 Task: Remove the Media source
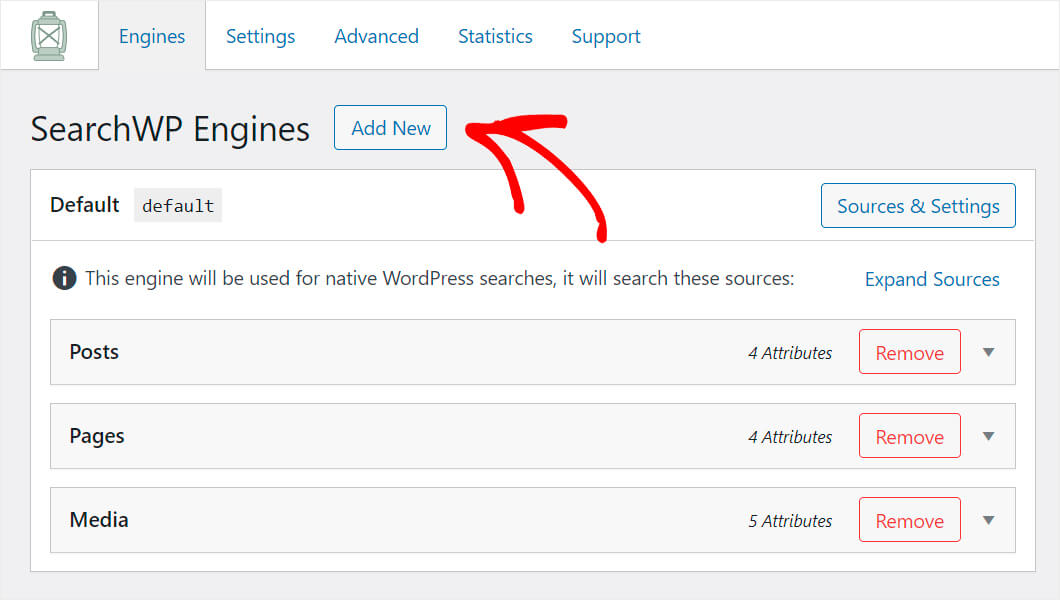909,520
